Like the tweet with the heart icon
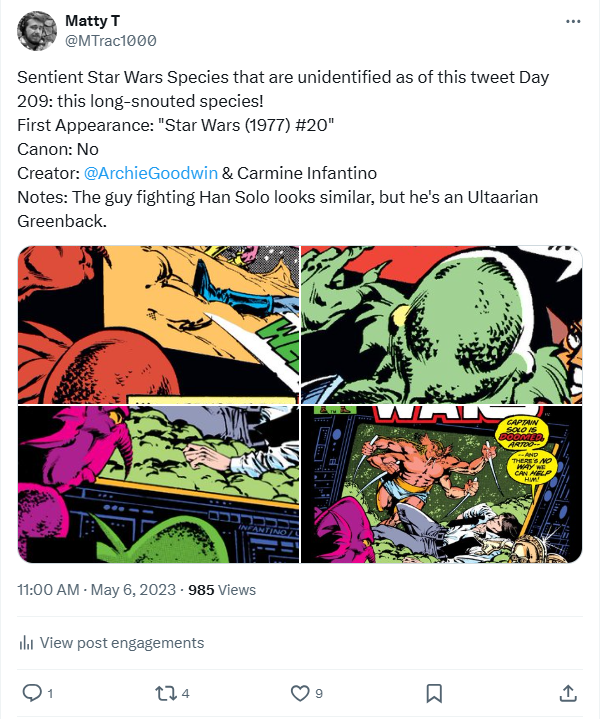 point(299,692)
